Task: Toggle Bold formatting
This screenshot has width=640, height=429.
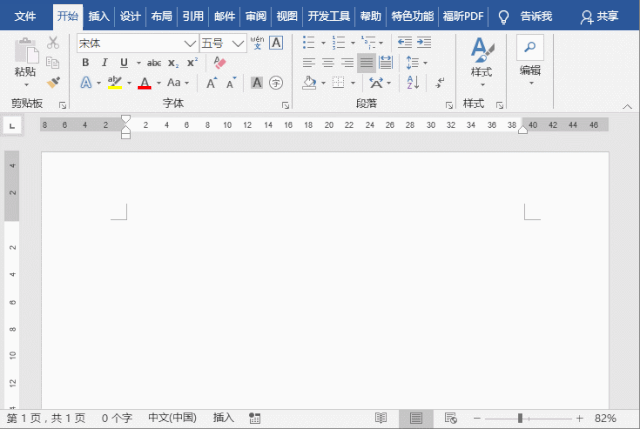Action: pyautogui.click(x=85, y=62)
